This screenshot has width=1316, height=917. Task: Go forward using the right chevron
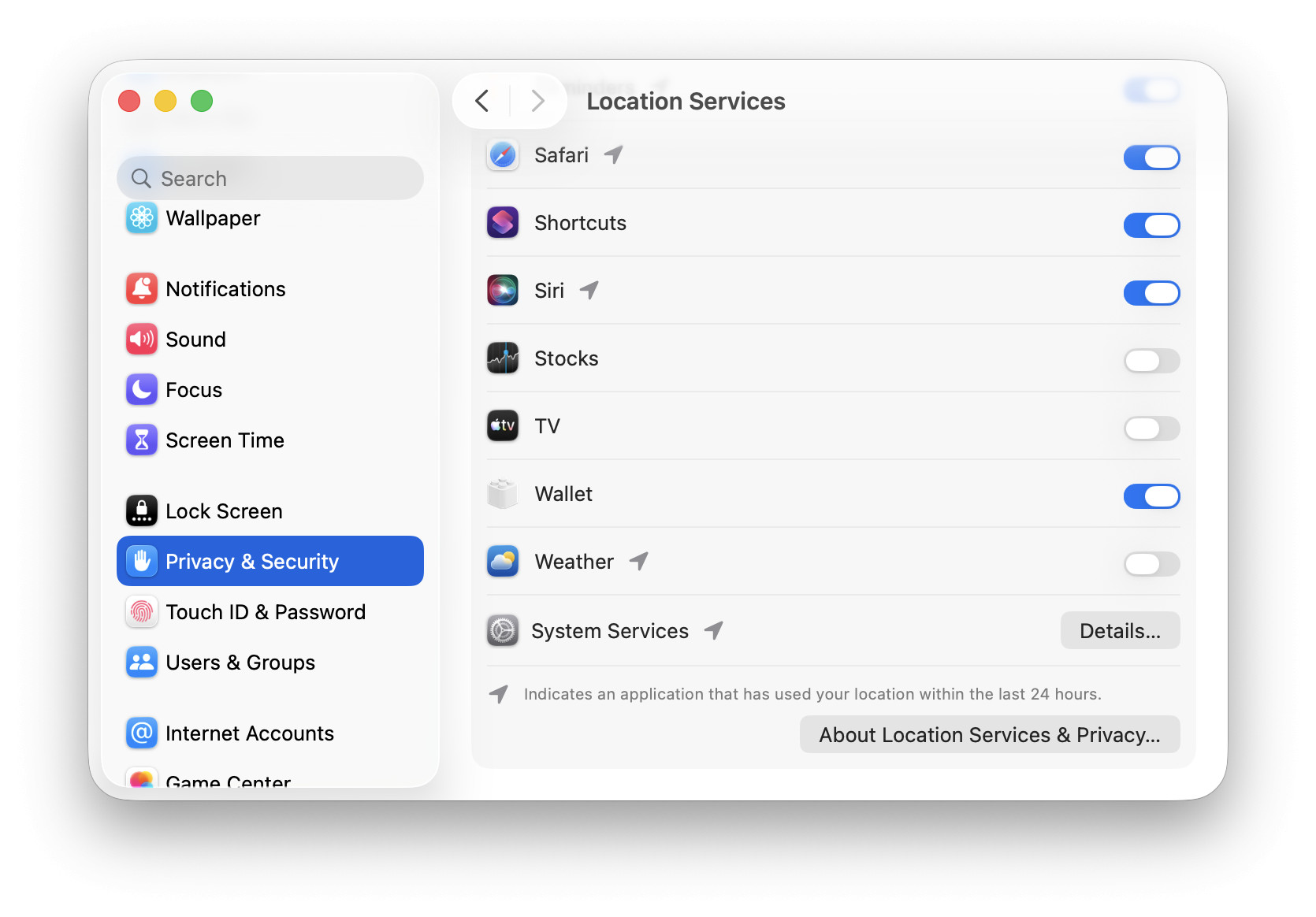click(538, 101)
